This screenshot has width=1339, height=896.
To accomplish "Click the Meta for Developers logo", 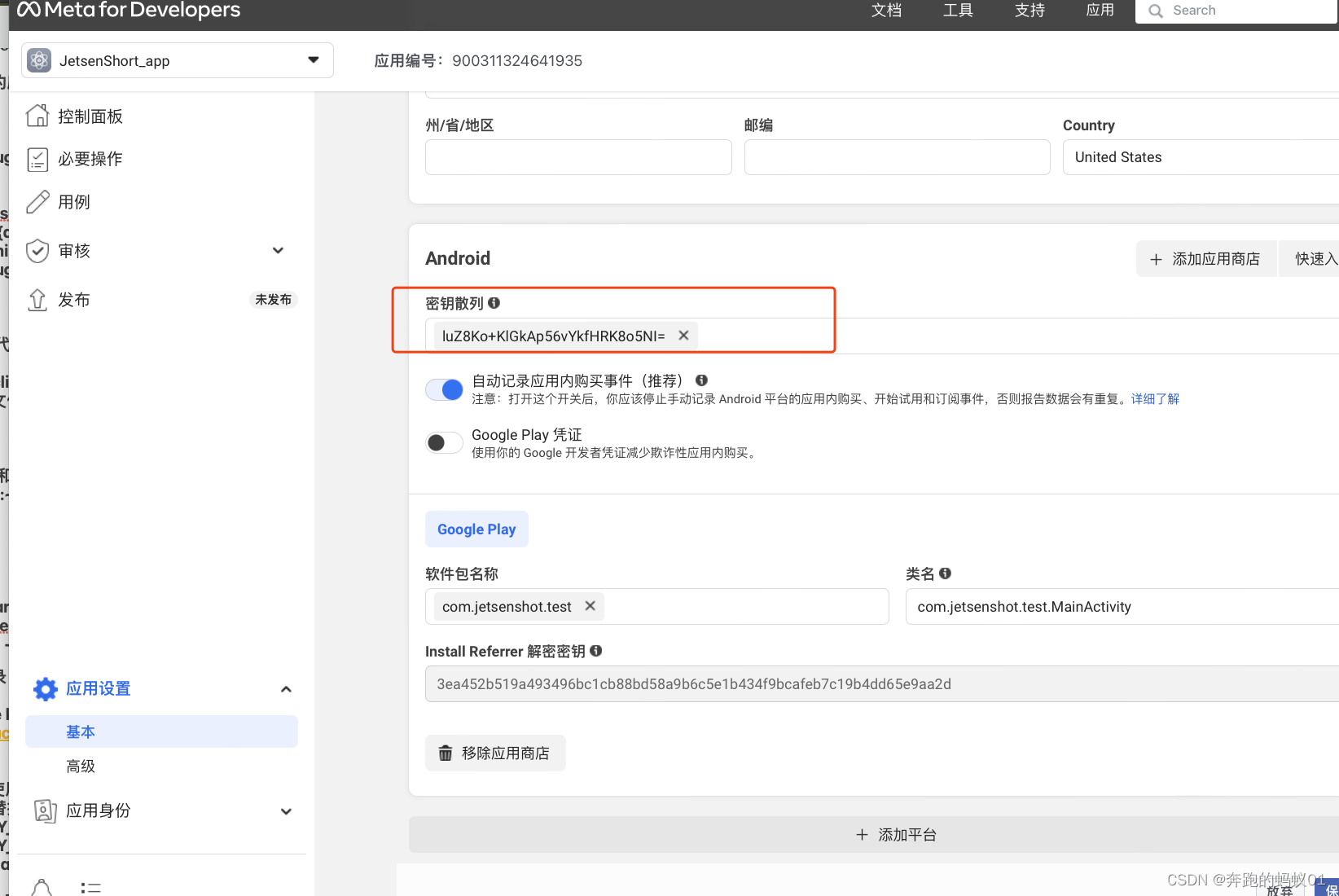I will (129, 10).
